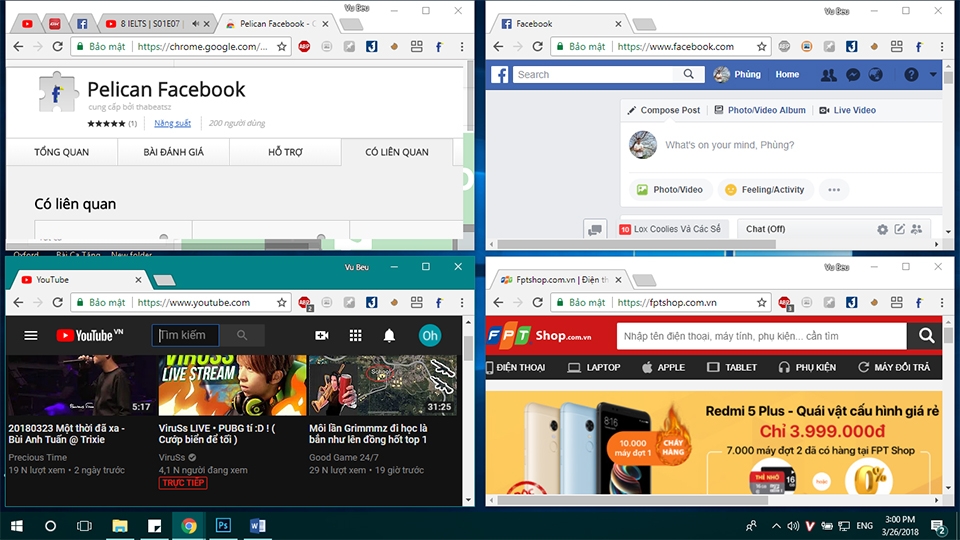Click YouTube create video camera icon
Image resolution: width=960 pixels, height=540 pixels.
pos(321,336)
